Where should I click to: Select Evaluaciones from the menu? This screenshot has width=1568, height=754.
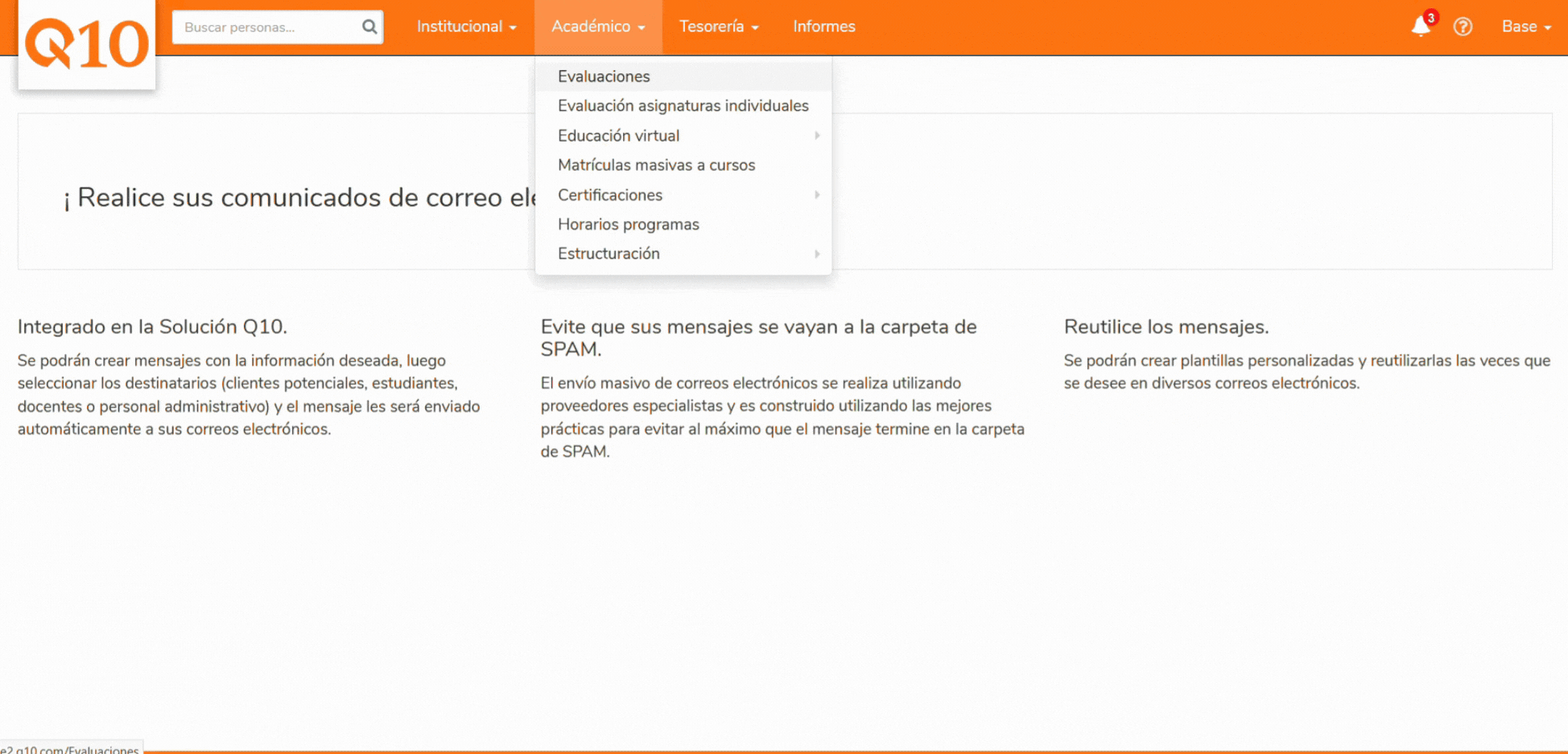click(x=683, y=76)
